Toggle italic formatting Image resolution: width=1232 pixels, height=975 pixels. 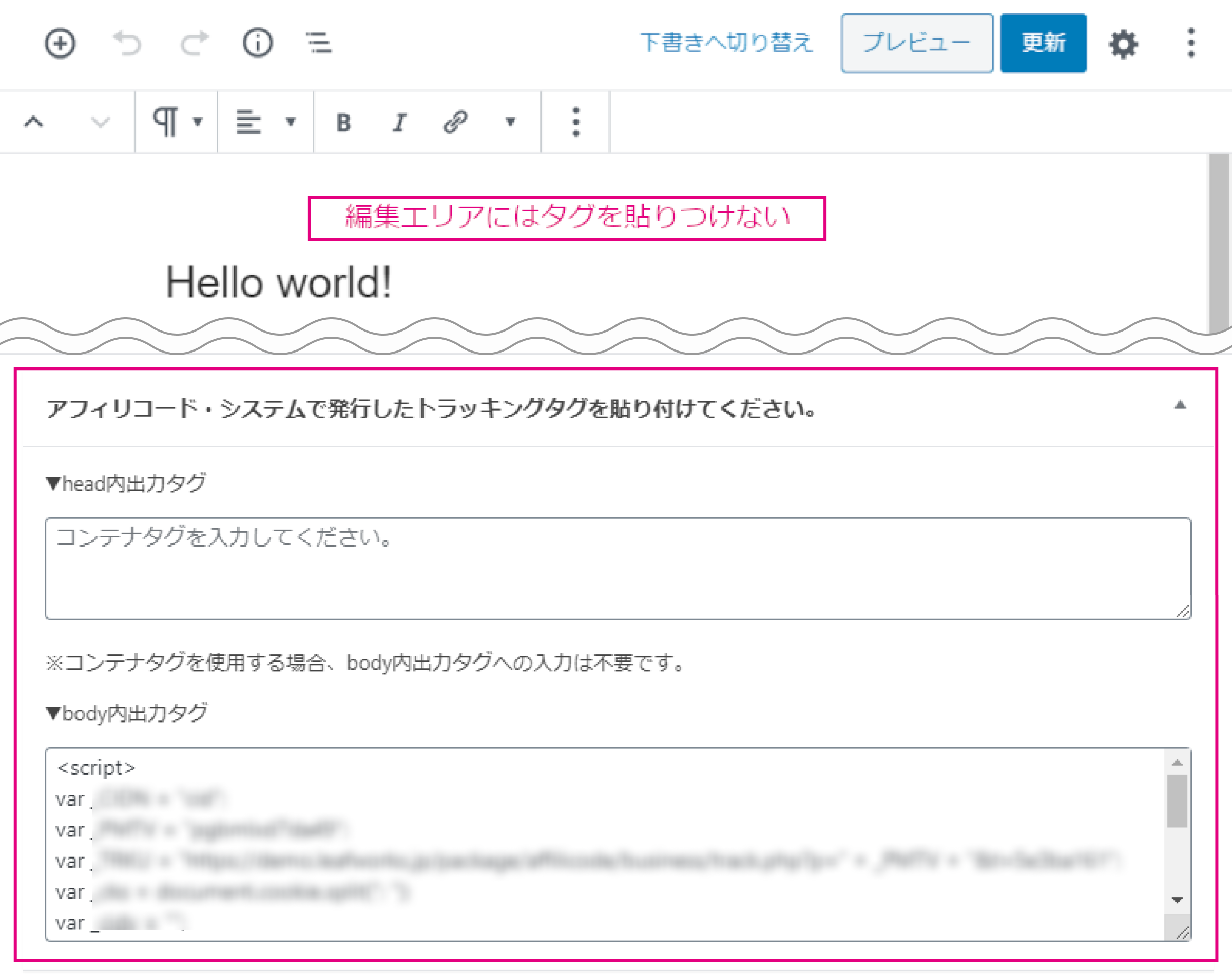pyautogui.click(x=399, y=122)
